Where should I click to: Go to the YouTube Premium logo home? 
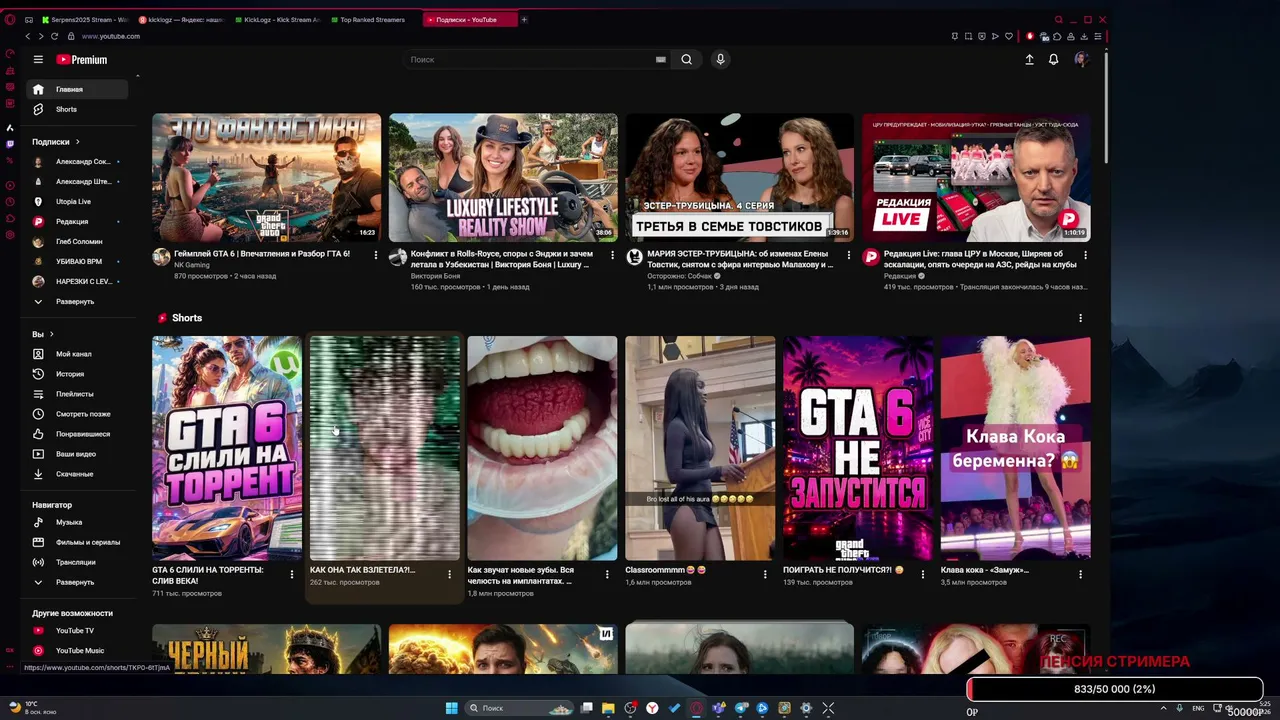coord(82,60)
